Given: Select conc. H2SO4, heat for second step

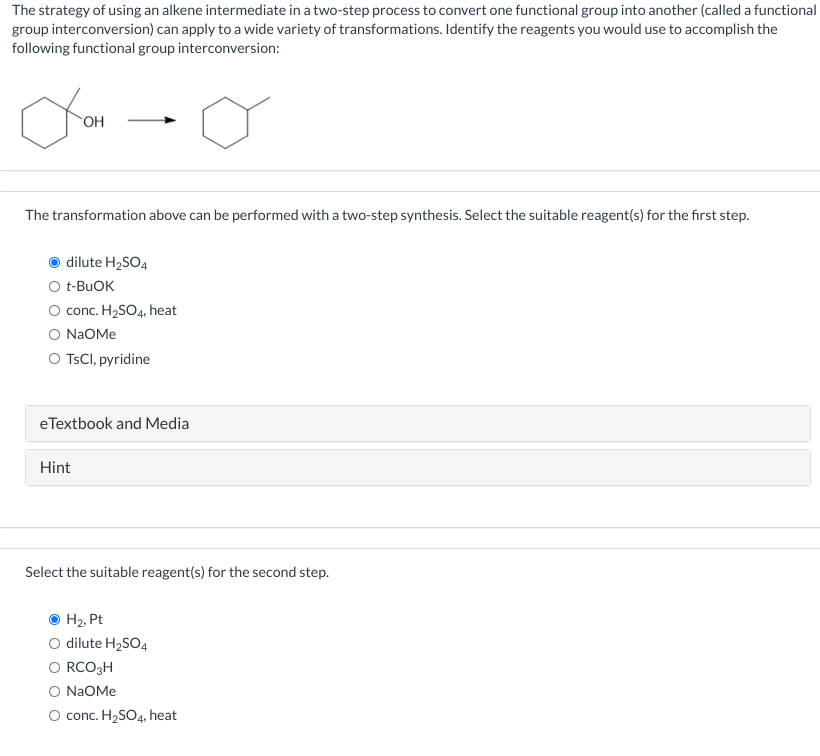Looking at the screenshot, I should (54, 716).
